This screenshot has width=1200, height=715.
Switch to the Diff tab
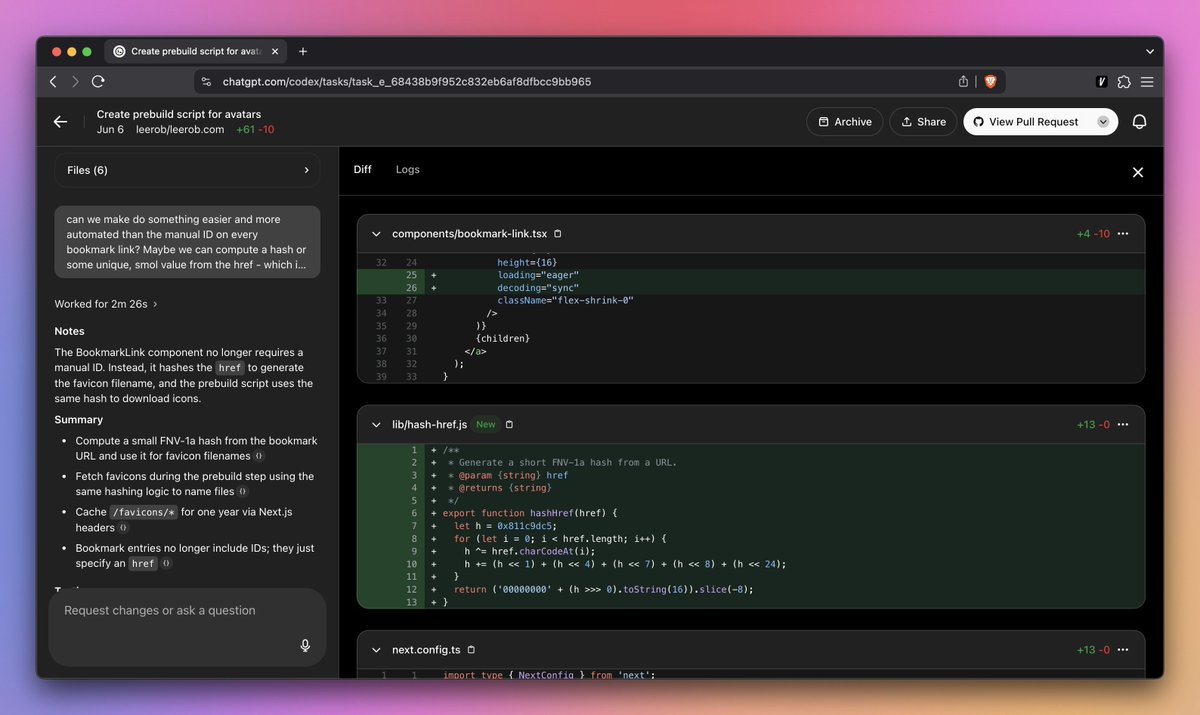click(362, 170)
